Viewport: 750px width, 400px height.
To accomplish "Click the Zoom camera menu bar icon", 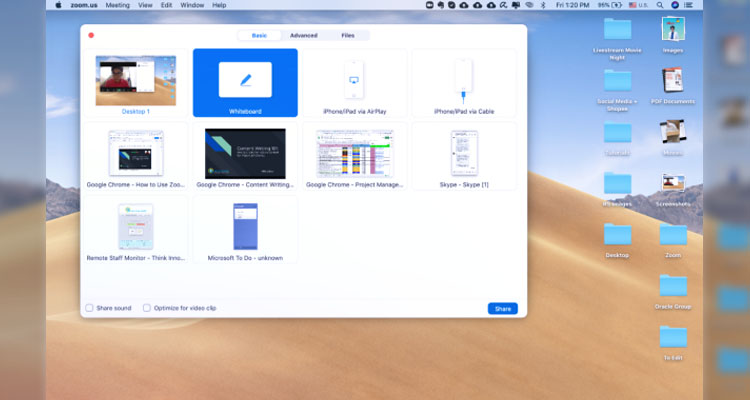I will pos(430,5).
